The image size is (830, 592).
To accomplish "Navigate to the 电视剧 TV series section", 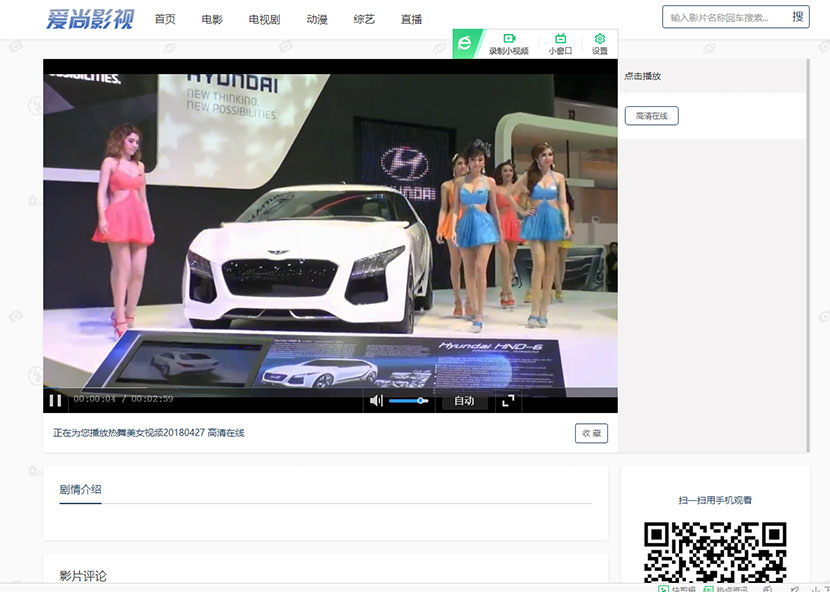I will [264, 19].
